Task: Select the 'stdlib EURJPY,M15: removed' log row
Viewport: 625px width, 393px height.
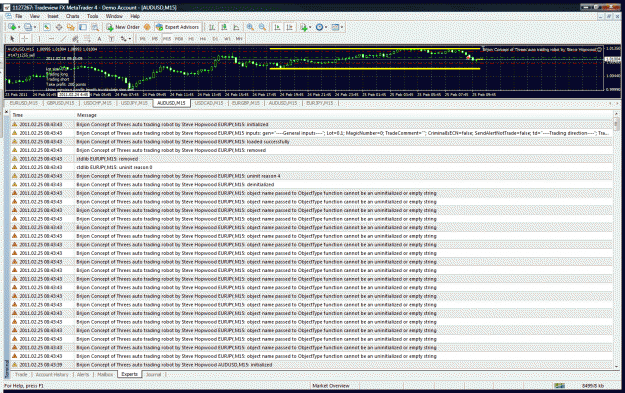Action: point(312,159)
